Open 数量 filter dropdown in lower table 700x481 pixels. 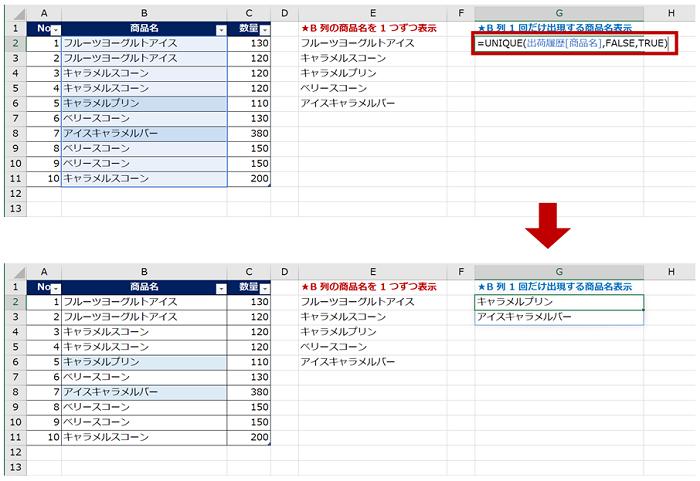click(264, 288)
